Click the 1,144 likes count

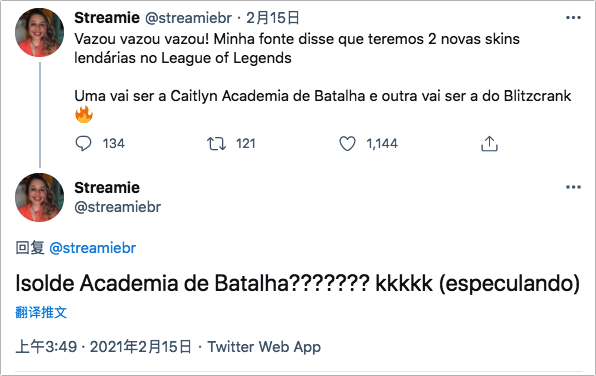382,144
